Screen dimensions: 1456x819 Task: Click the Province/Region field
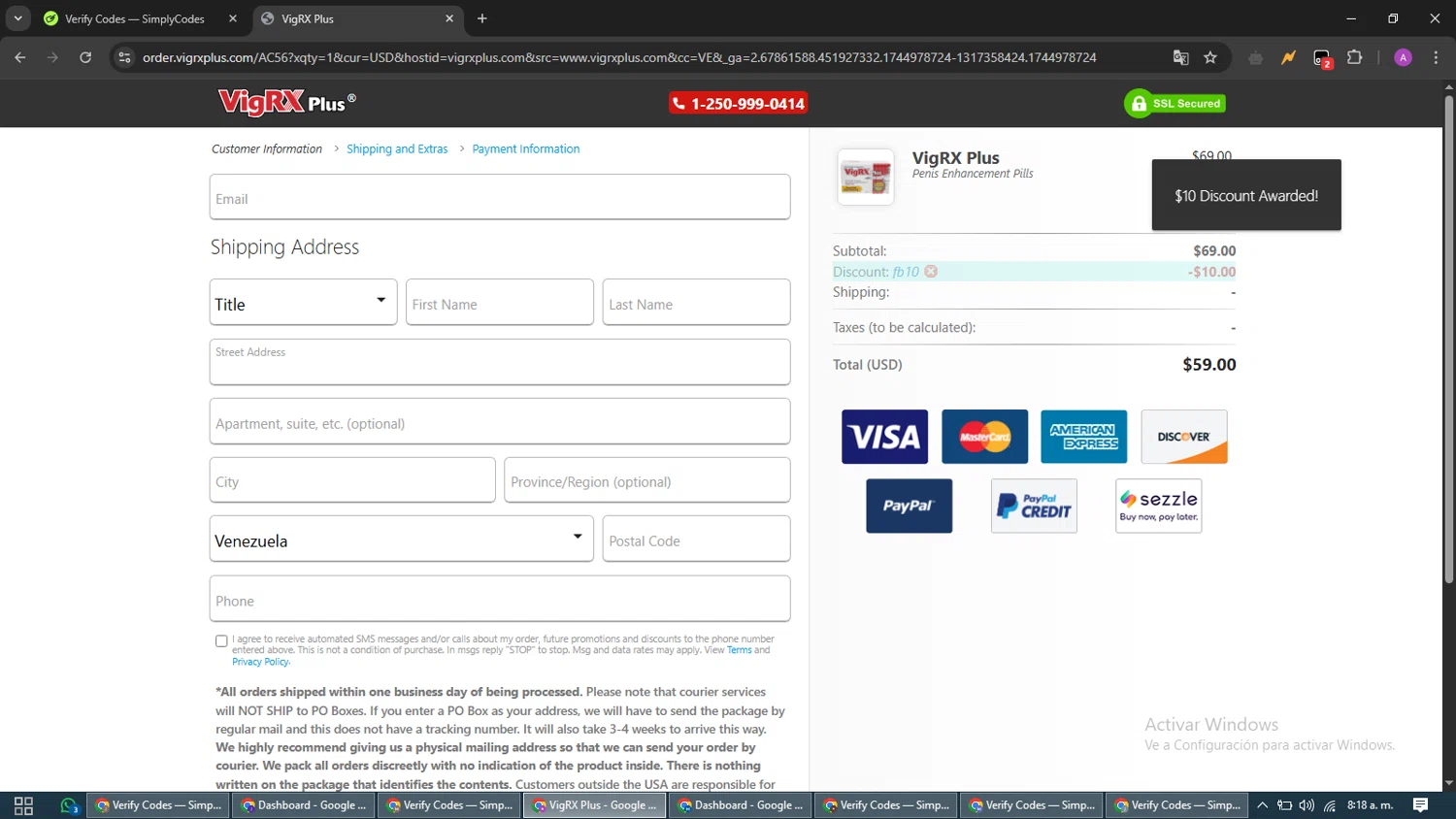tap(647, 480)
